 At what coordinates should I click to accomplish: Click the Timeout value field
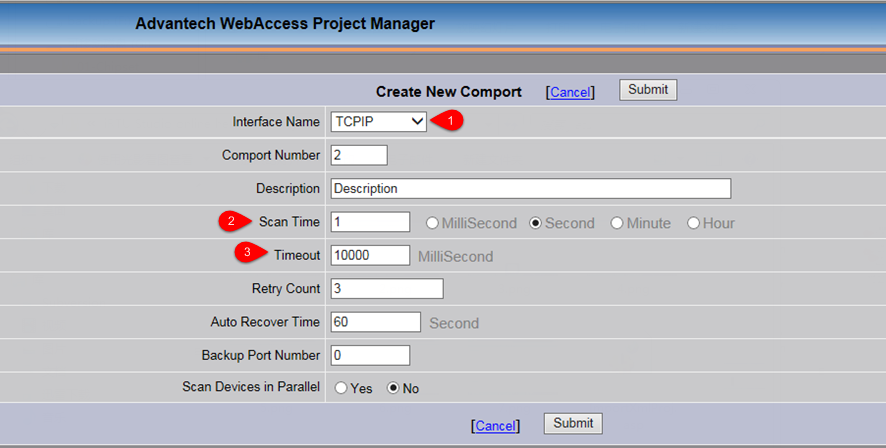(x=370, y=255)
